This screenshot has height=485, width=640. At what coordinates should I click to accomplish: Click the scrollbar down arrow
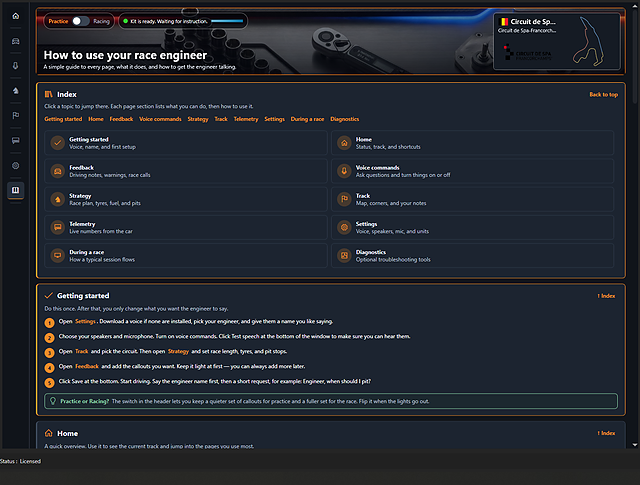click(x=635, y=445)
